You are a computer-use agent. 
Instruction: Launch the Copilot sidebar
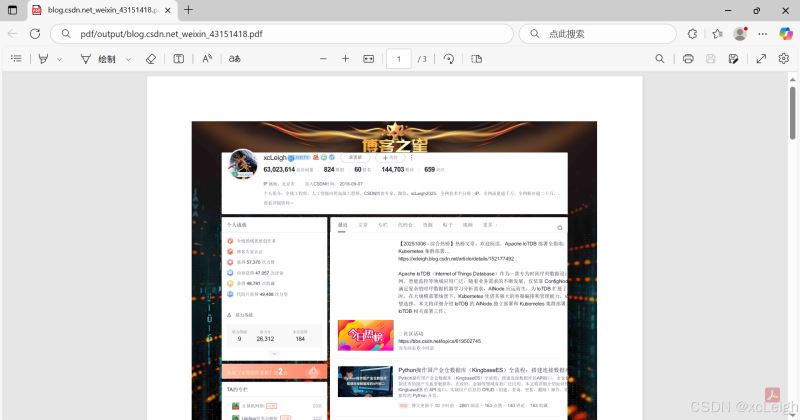tap(786, 34)
